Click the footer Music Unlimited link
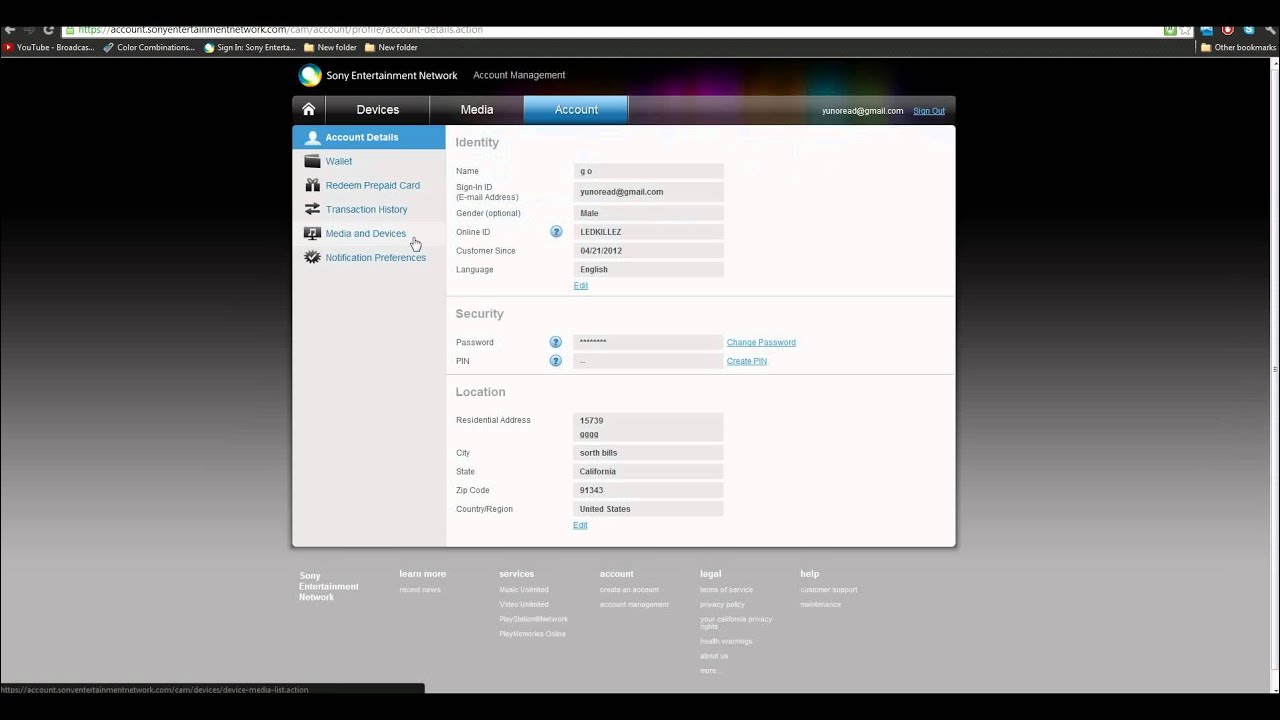Viewport: 1280px width, 720px height. (524, 590)
